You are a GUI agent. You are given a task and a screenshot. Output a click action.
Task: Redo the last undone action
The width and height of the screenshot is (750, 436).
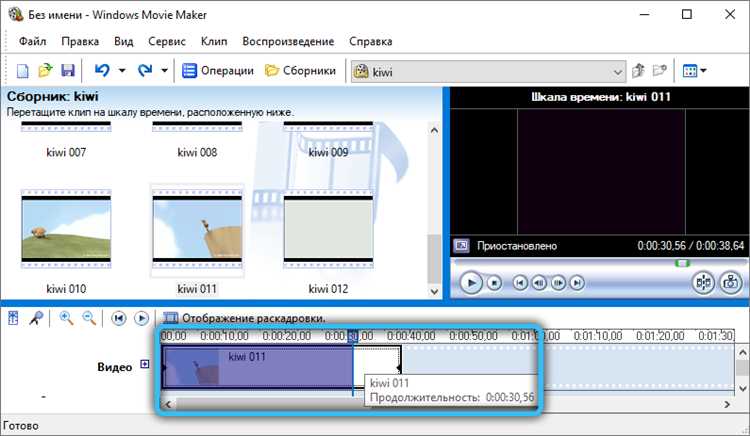[x=144, y=71]
